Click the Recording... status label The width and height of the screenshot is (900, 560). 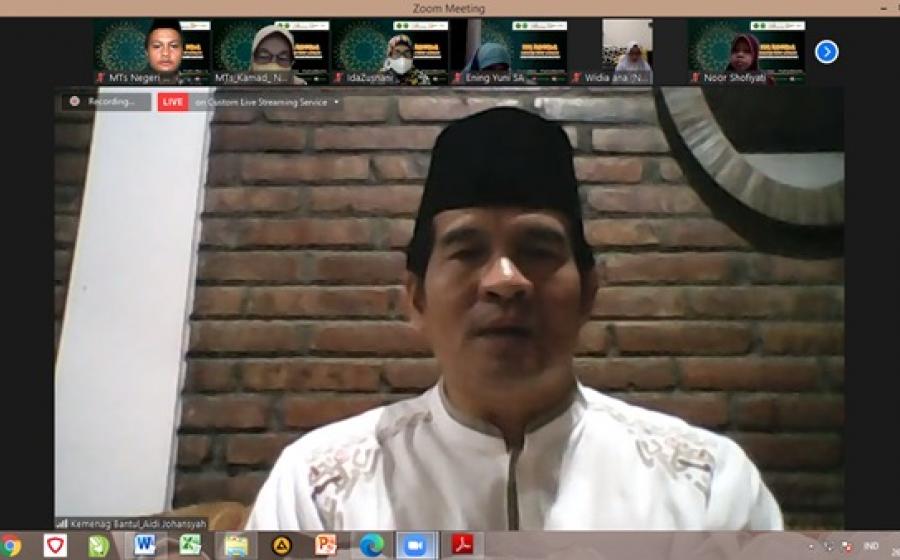point(110,102)
